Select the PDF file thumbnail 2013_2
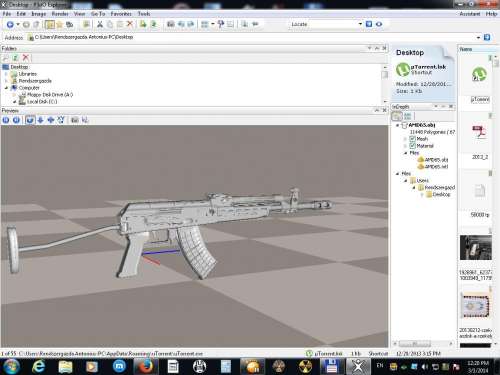Image resolution: width=500 pixels, height=375 pixels. [x=479, y=132]
